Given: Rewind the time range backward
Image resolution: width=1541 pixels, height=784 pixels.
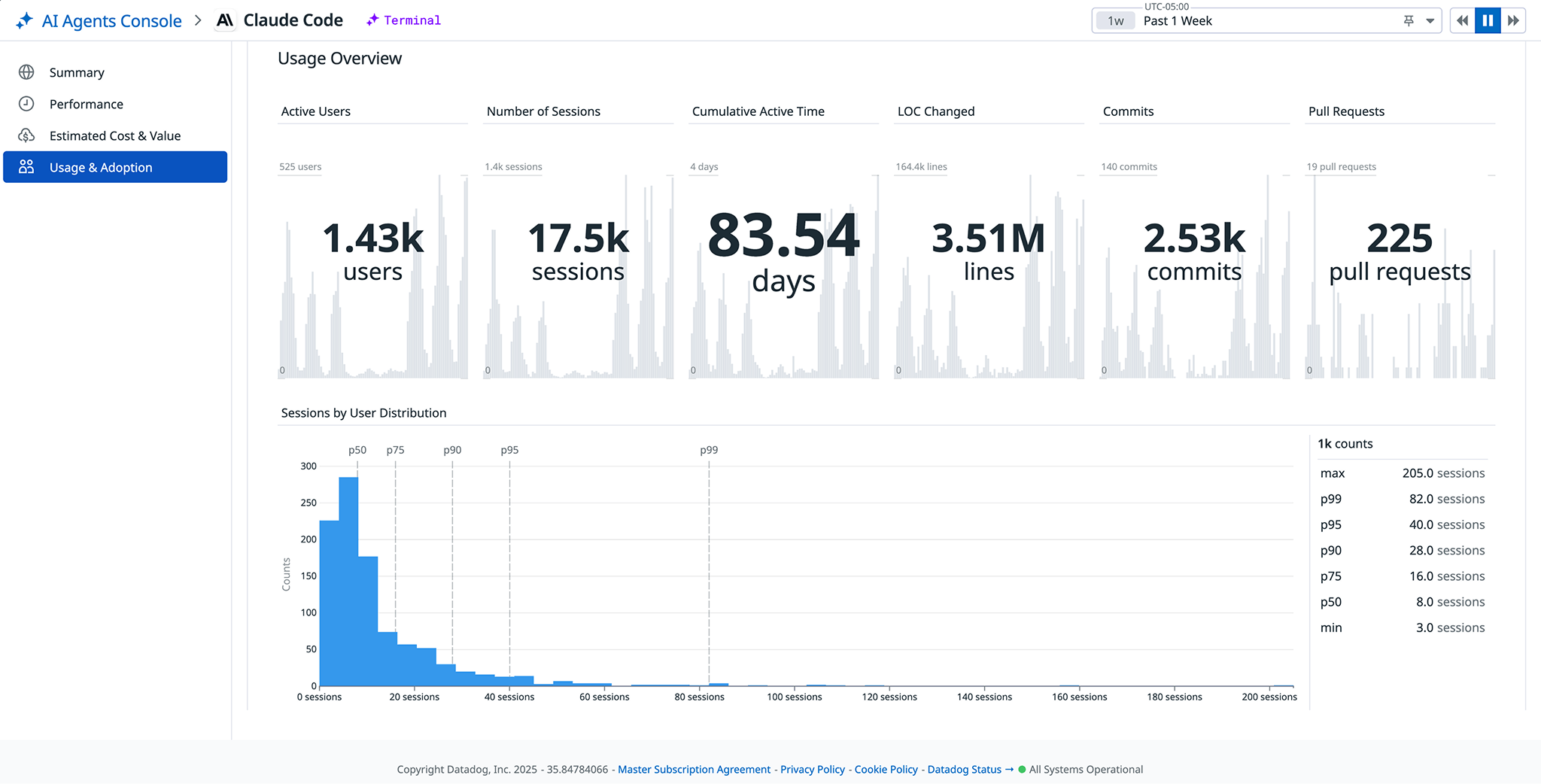Looking at the screenshot, I should (x=1460, y=20).
